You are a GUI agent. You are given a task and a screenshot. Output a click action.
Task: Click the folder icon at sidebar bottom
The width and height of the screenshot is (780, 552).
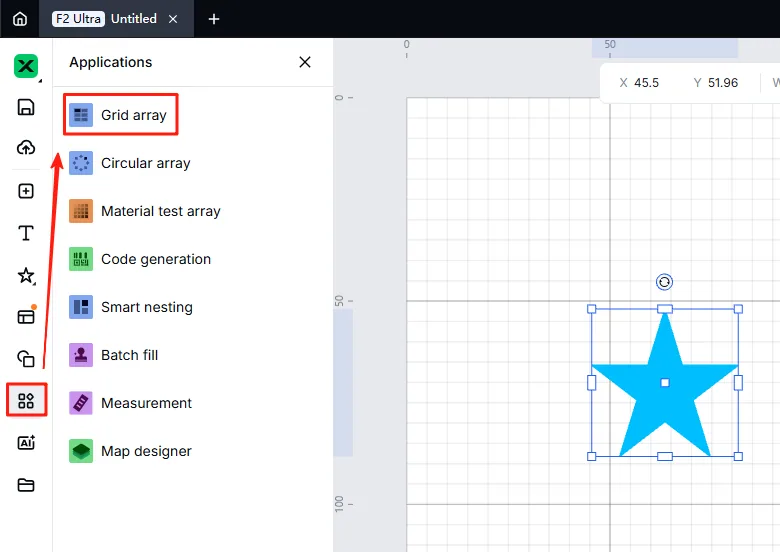coord(26,485)
